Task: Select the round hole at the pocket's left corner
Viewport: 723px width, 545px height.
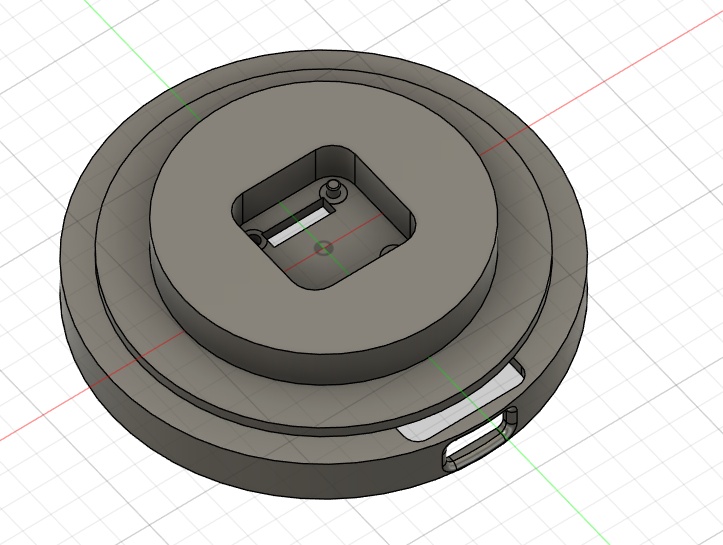Action: click(x=257, y=239)
